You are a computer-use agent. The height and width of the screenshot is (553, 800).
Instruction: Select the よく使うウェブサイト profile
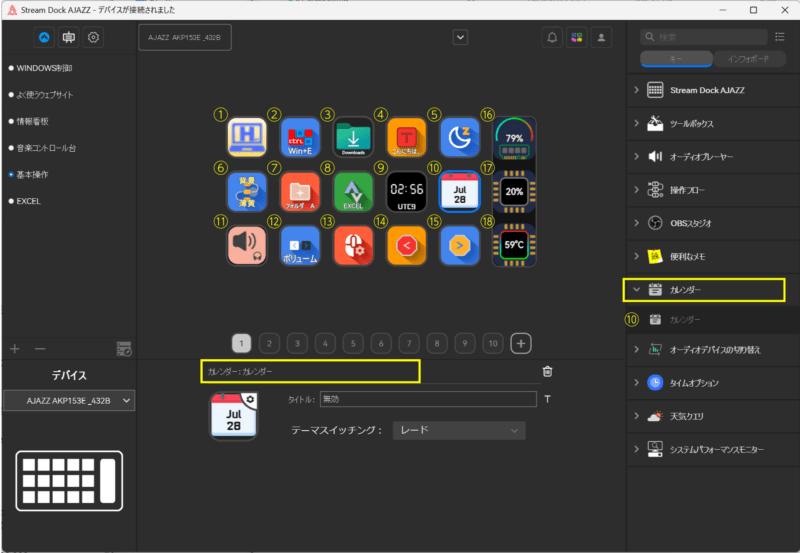coord(44,95)
